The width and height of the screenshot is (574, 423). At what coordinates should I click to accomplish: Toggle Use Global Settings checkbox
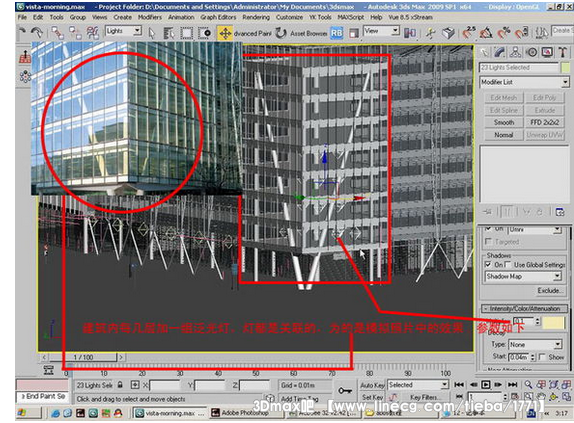[508, 264]
